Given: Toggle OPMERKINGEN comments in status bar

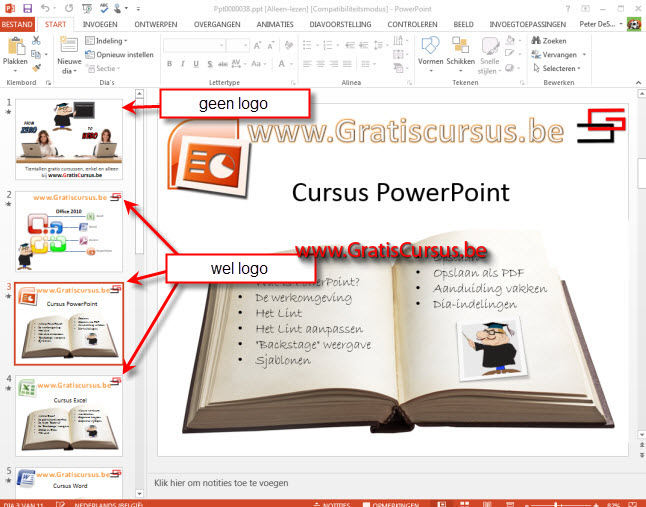Looking at the screenshot, I should click(391, 504).
